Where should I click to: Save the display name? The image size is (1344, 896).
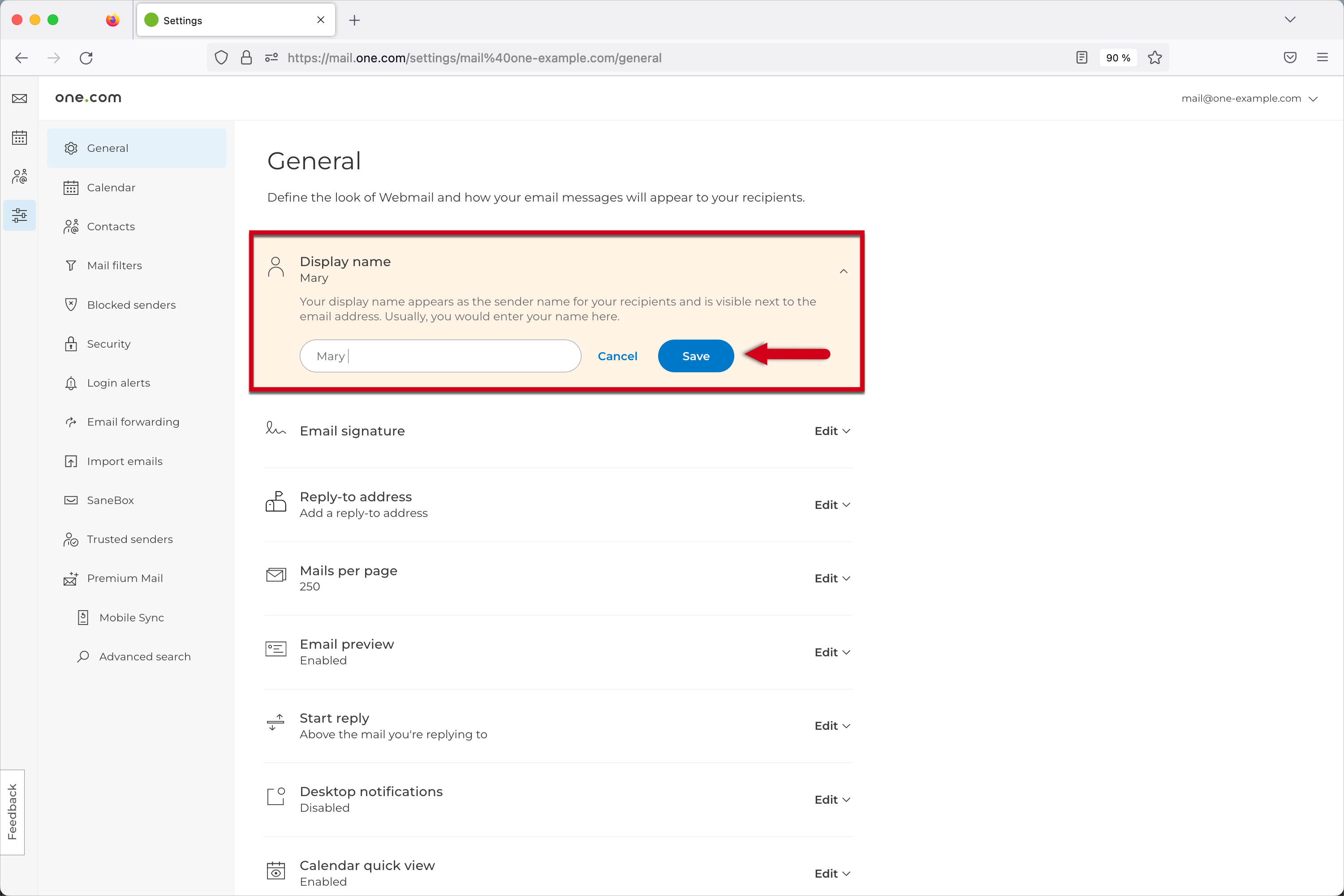695,356
